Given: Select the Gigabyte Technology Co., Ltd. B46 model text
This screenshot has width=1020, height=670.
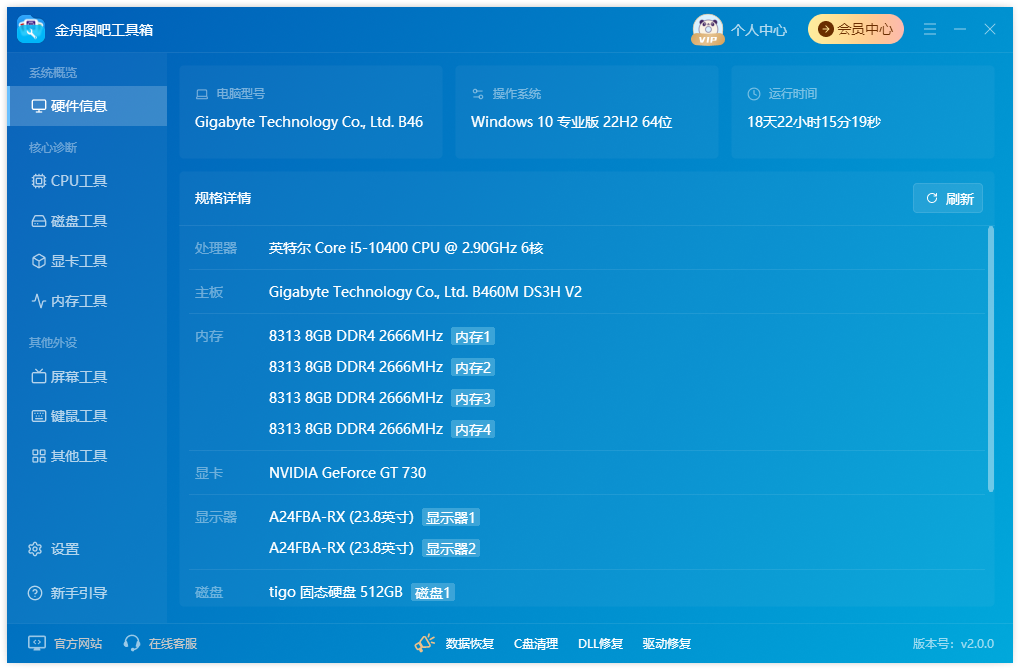Looking at the screenshot, I should pyautogui.click(x=309, y=122).
